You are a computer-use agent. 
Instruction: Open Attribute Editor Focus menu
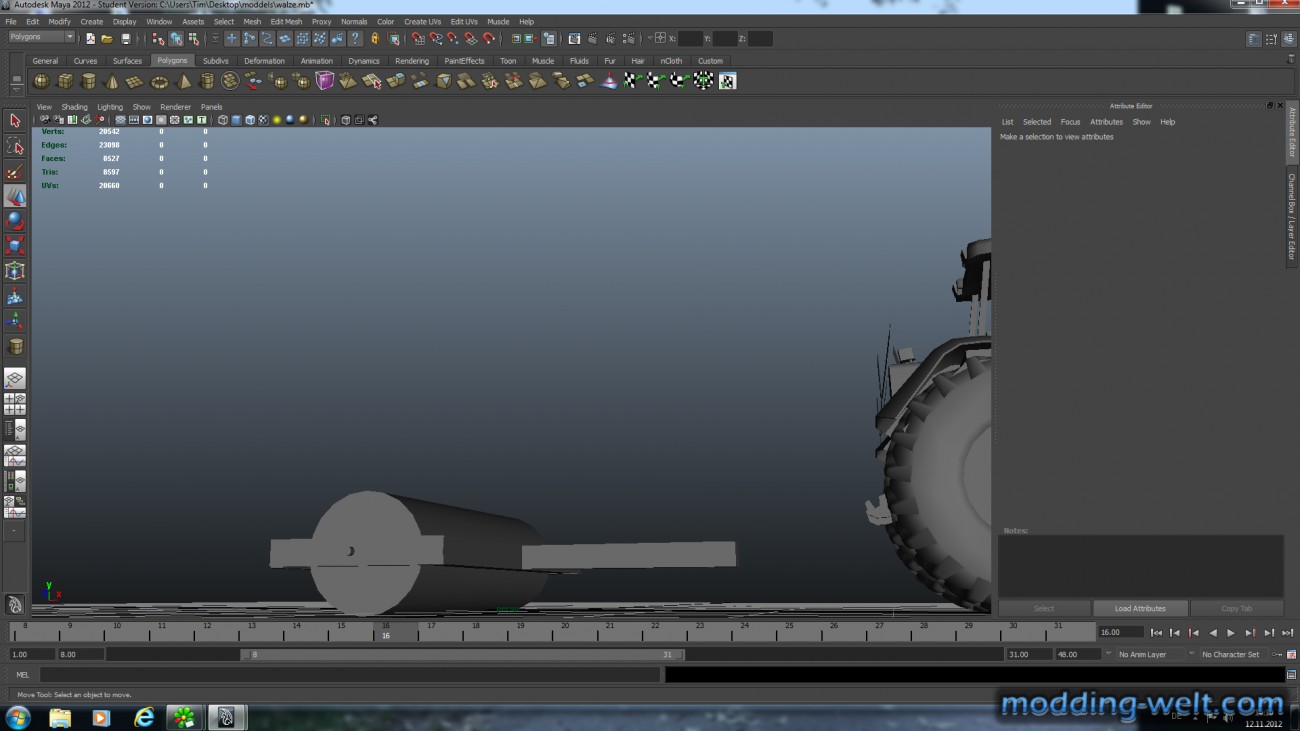pos(1070,122)
